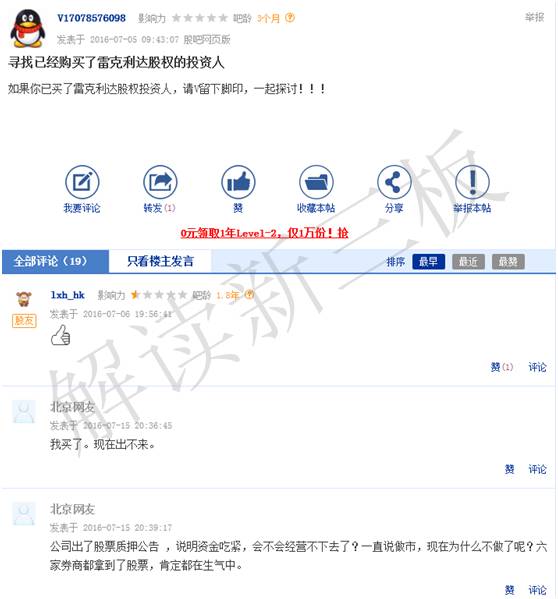Click the help icon next to 吧龄 3个月

pyautogui.click(x=290, y=18)
